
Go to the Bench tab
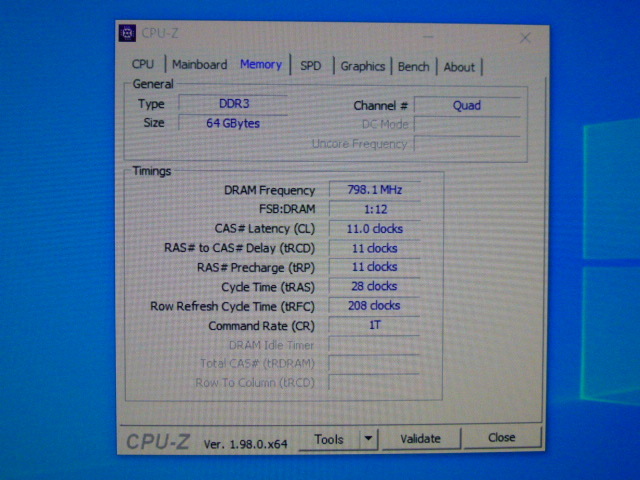413,67
